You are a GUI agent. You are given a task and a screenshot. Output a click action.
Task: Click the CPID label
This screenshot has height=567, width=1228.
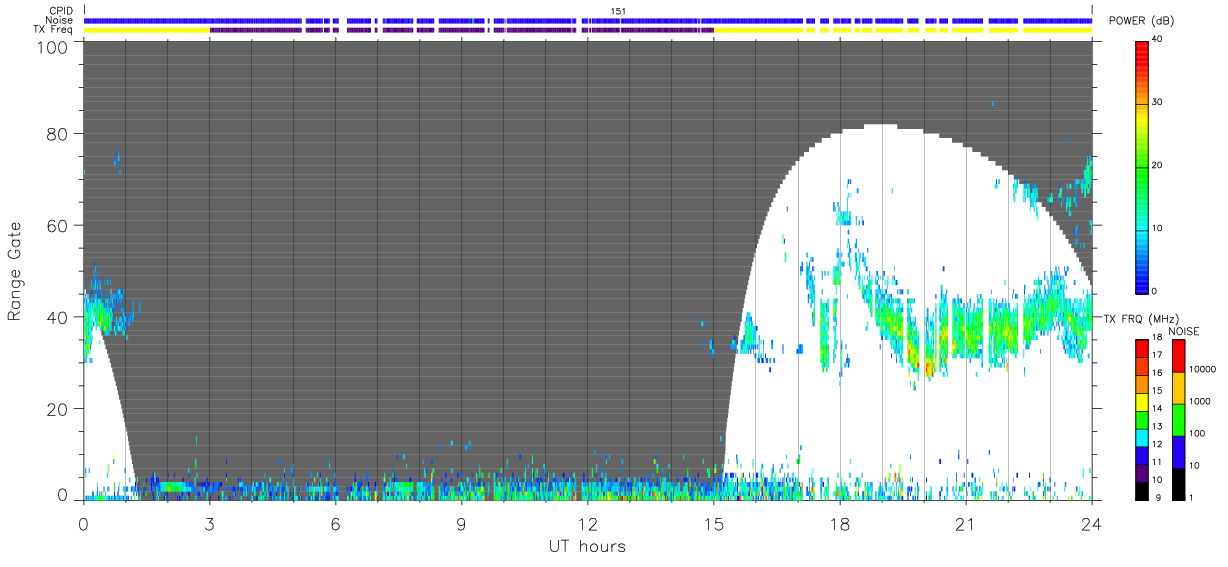click(61, 10)
